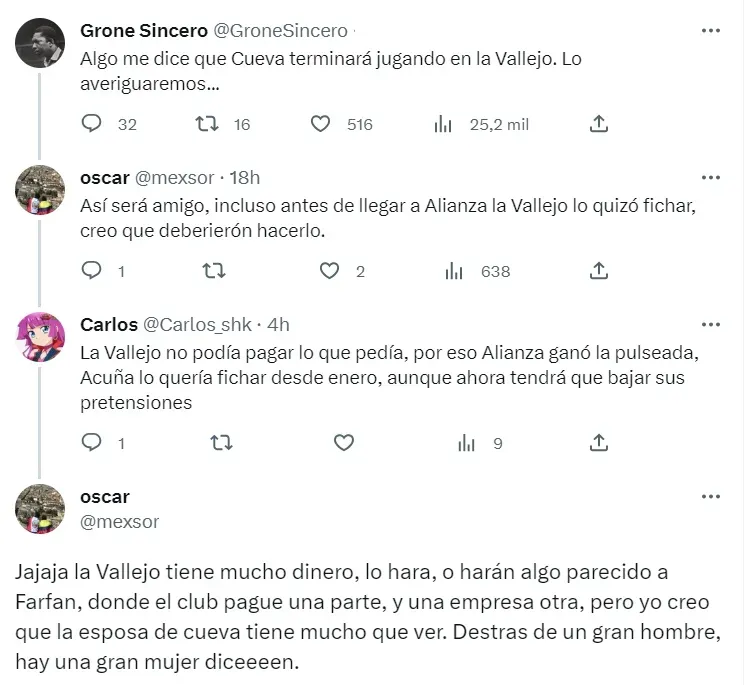View analytics of Grone Sincero's tweet
The image size is (756, 685).
pos(443,124)
